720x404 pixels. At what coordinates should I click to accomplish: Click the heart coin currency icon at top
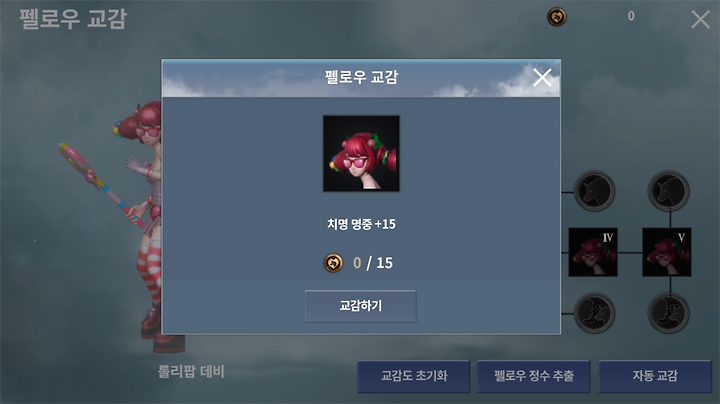(557, 17)
